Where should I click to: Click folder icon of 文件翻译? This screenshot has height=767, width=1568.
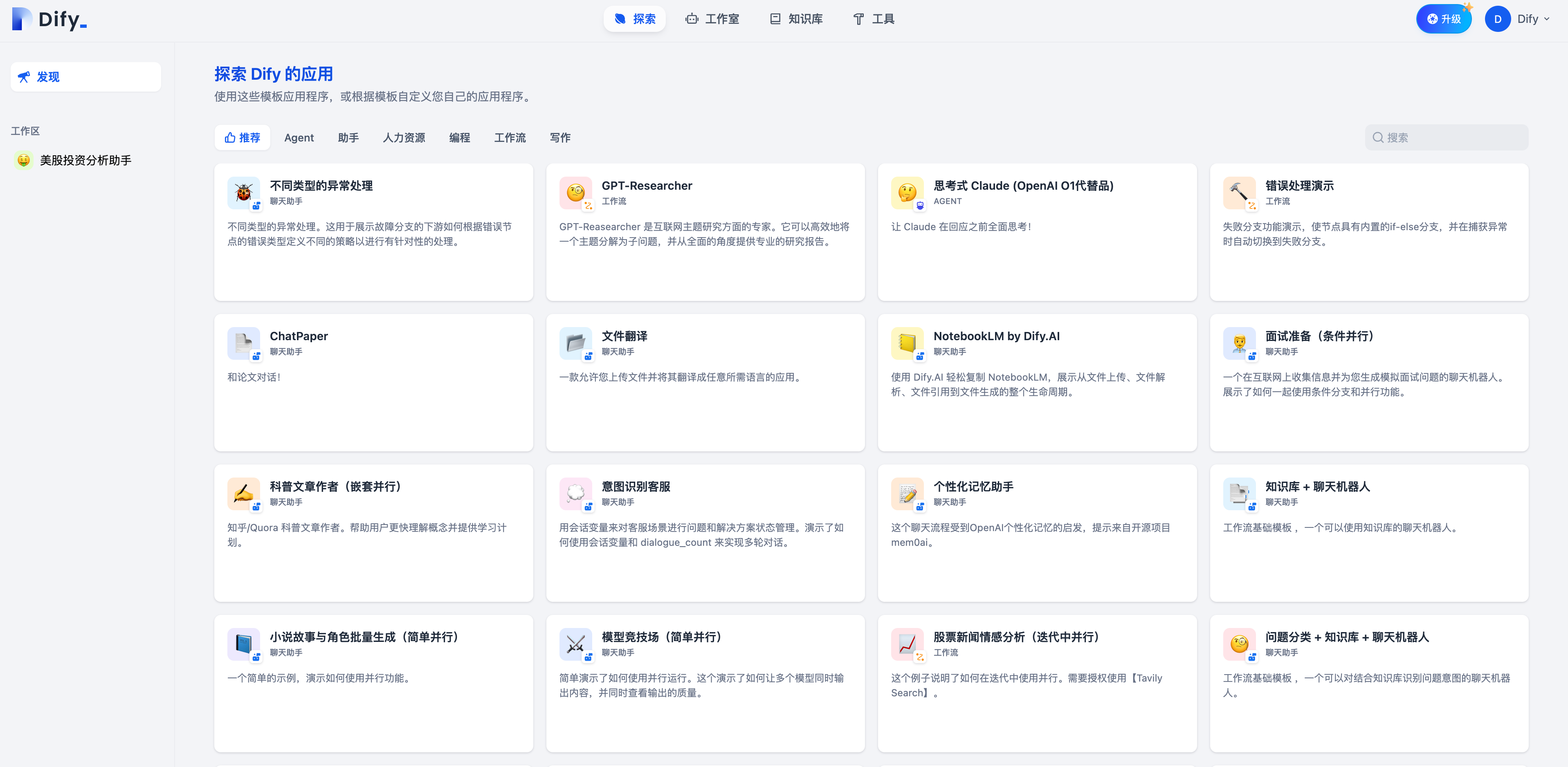pyautogui.click(x=575, y=343)
